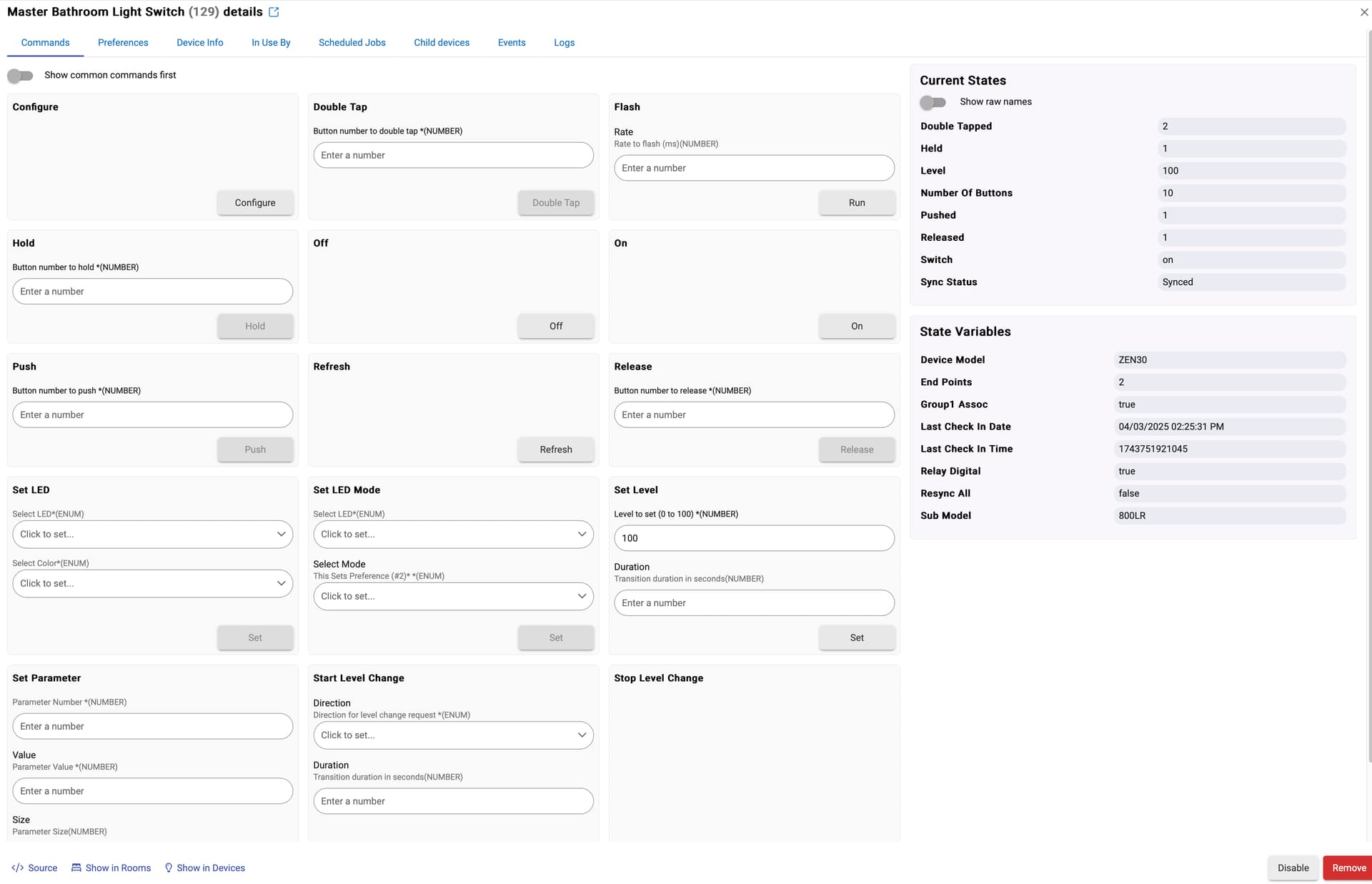Click the Source code icon
The image size is (1372, 884).
[18, 868]
